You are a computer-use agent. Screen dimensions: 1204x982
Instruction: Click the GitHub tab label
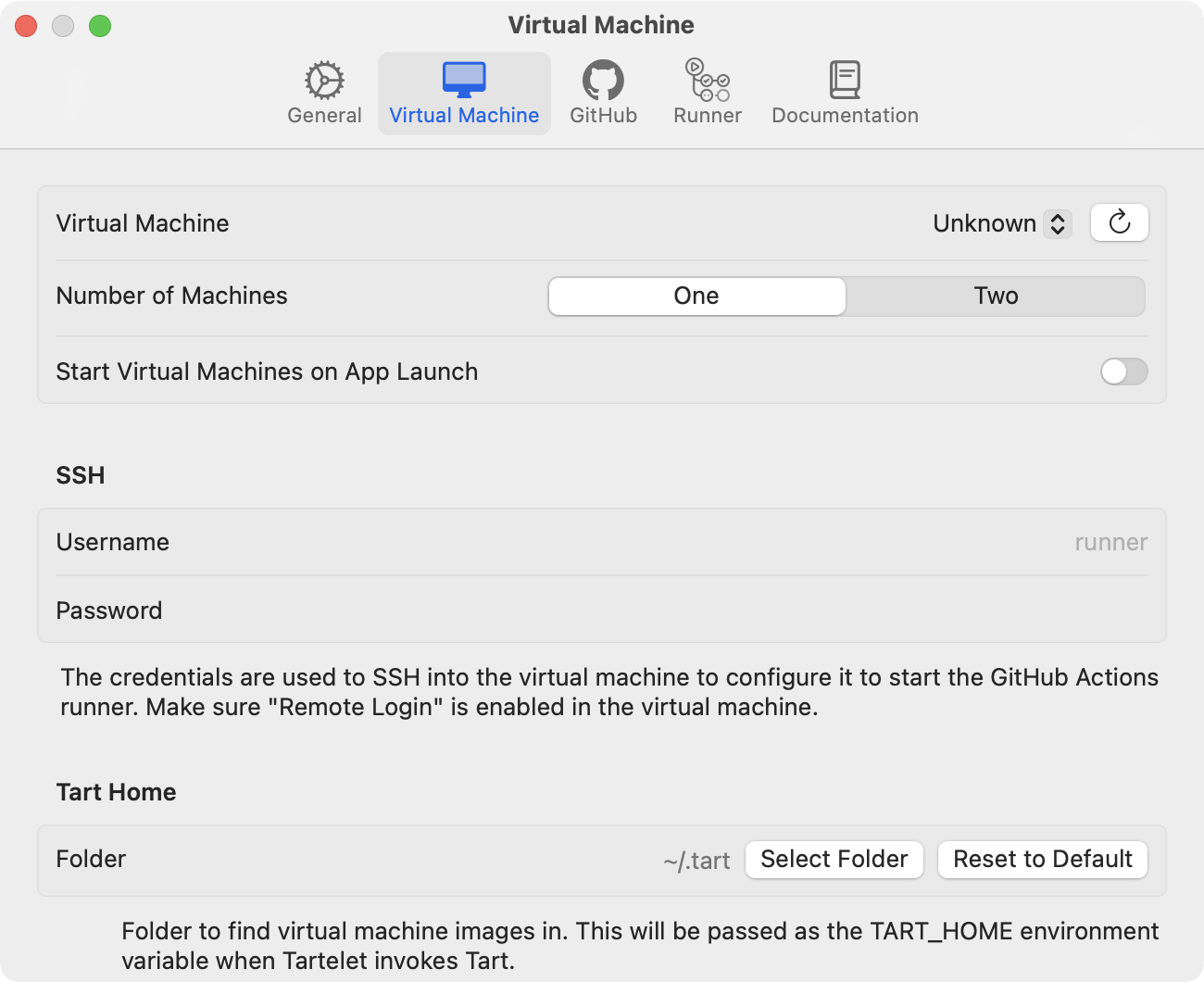point(603,116)
